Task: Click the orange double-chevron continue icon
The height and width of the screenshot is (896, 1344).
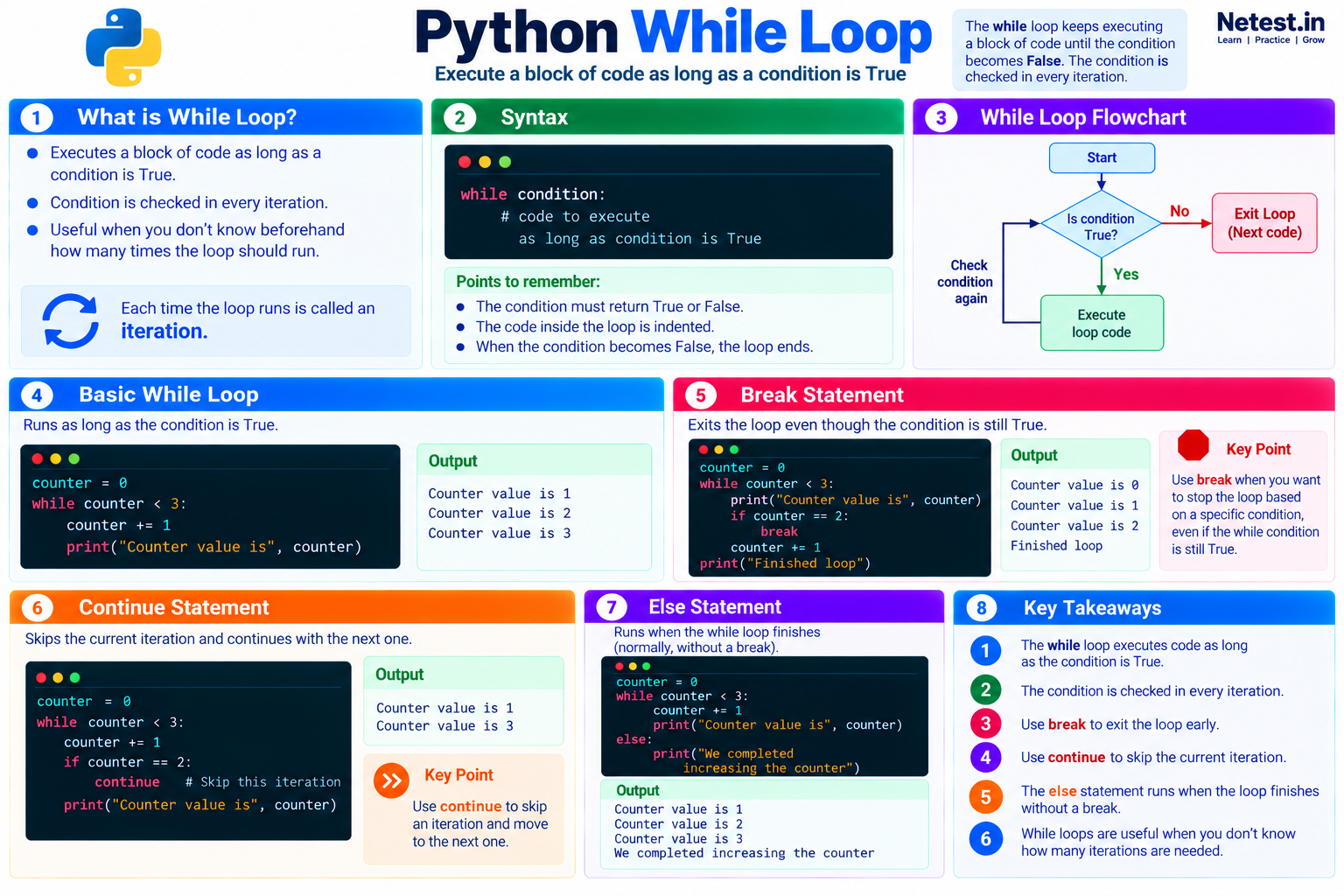Action: 391,780
